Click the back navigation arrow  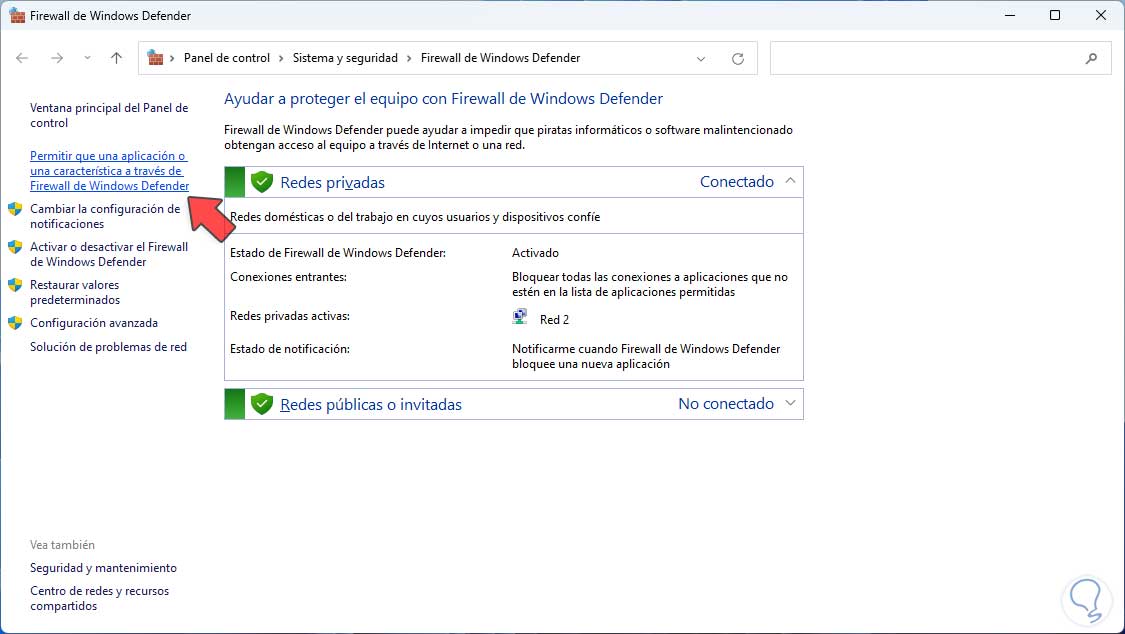click(x=22, y=58)
